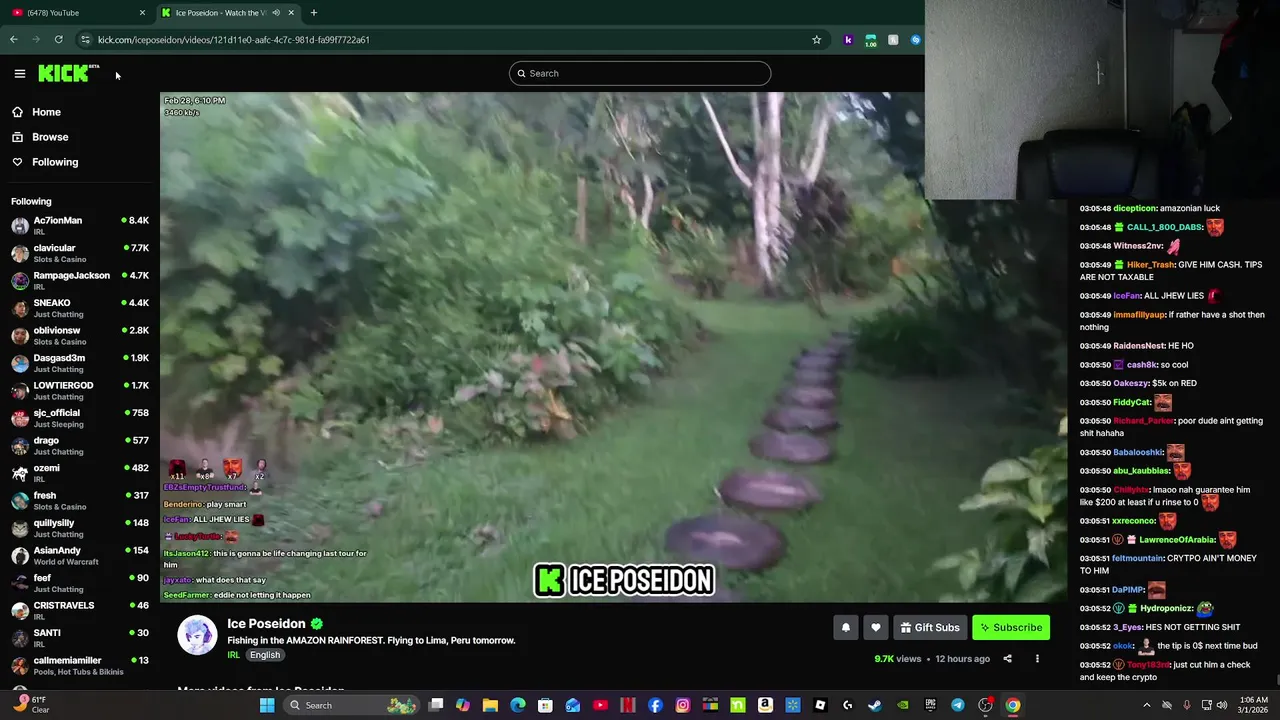Switch to the YouTube browser tab
Screen dimensions: 1280x720
point(76,13)
